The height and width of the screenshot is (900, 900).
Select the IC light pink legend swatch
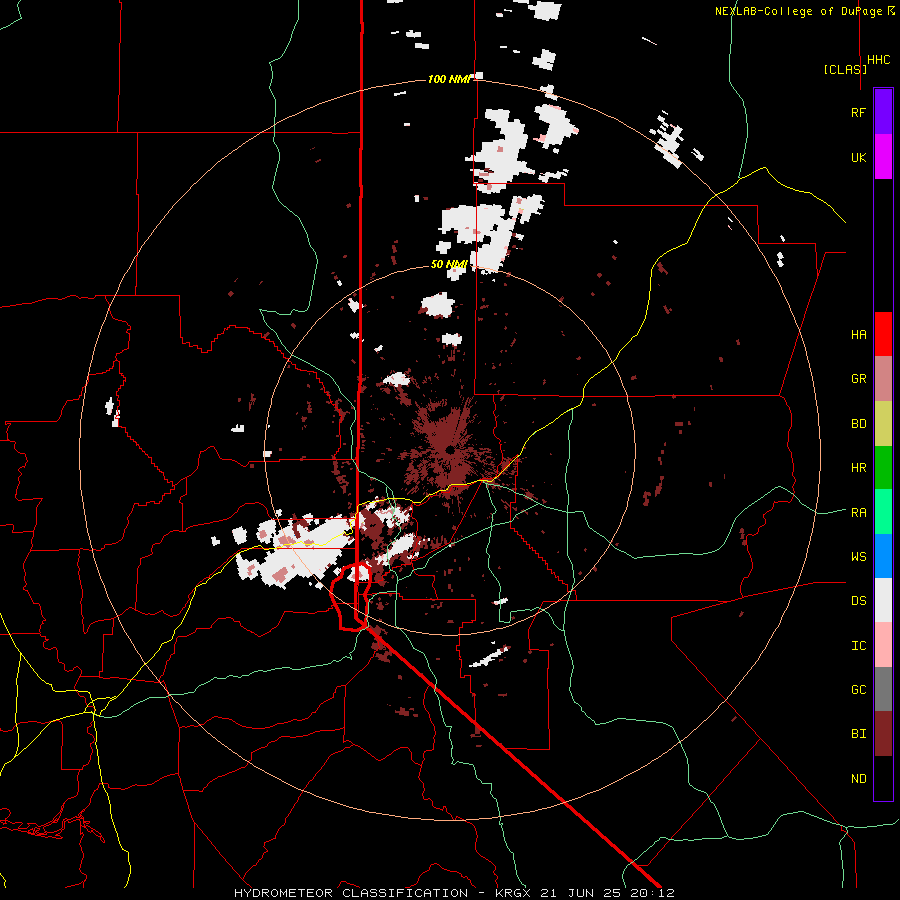pos(883,645)
